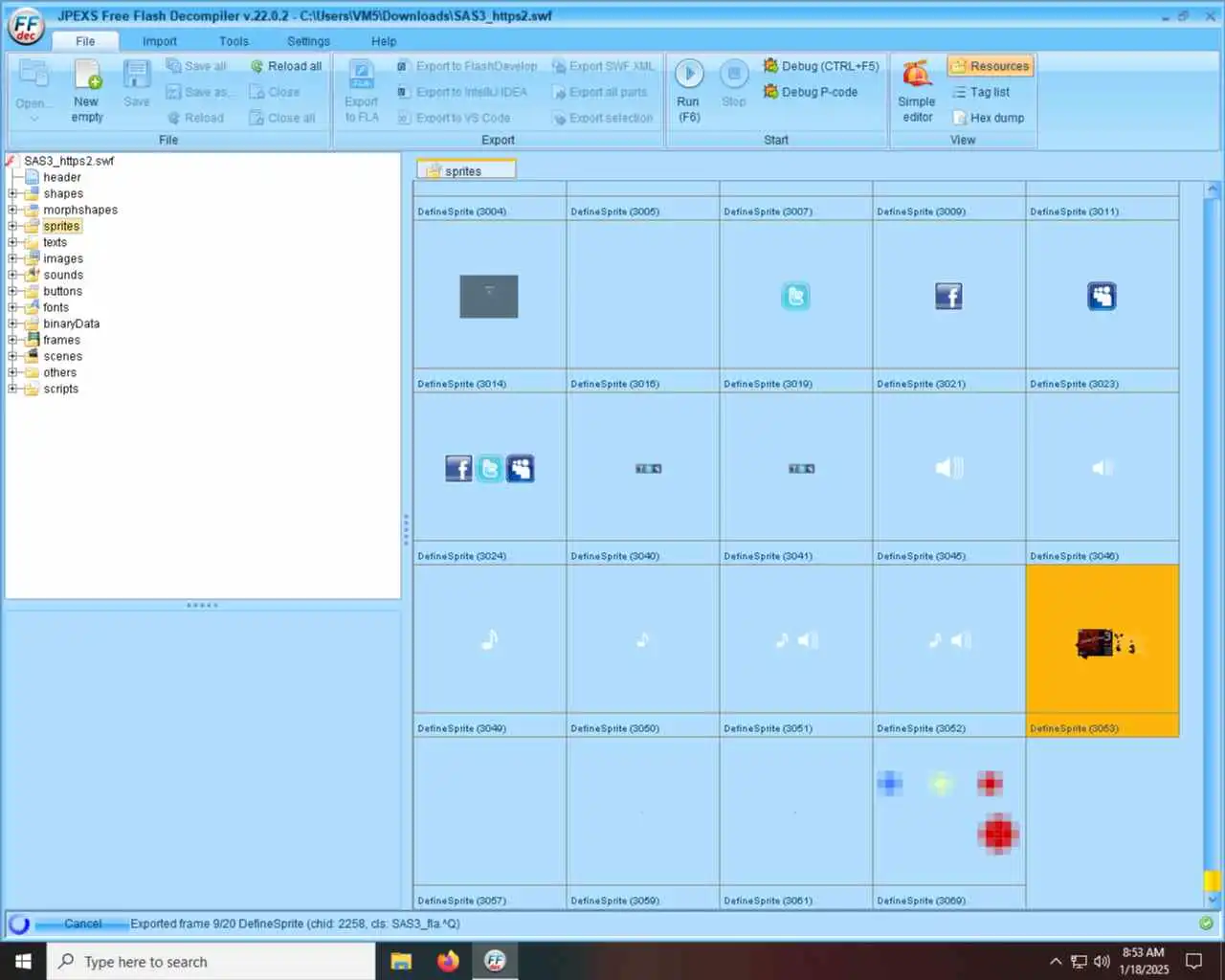Select DefineSprite (3009) Facebook thumbnail
The width and height of the screenshot is (1225, 980).
948,295
